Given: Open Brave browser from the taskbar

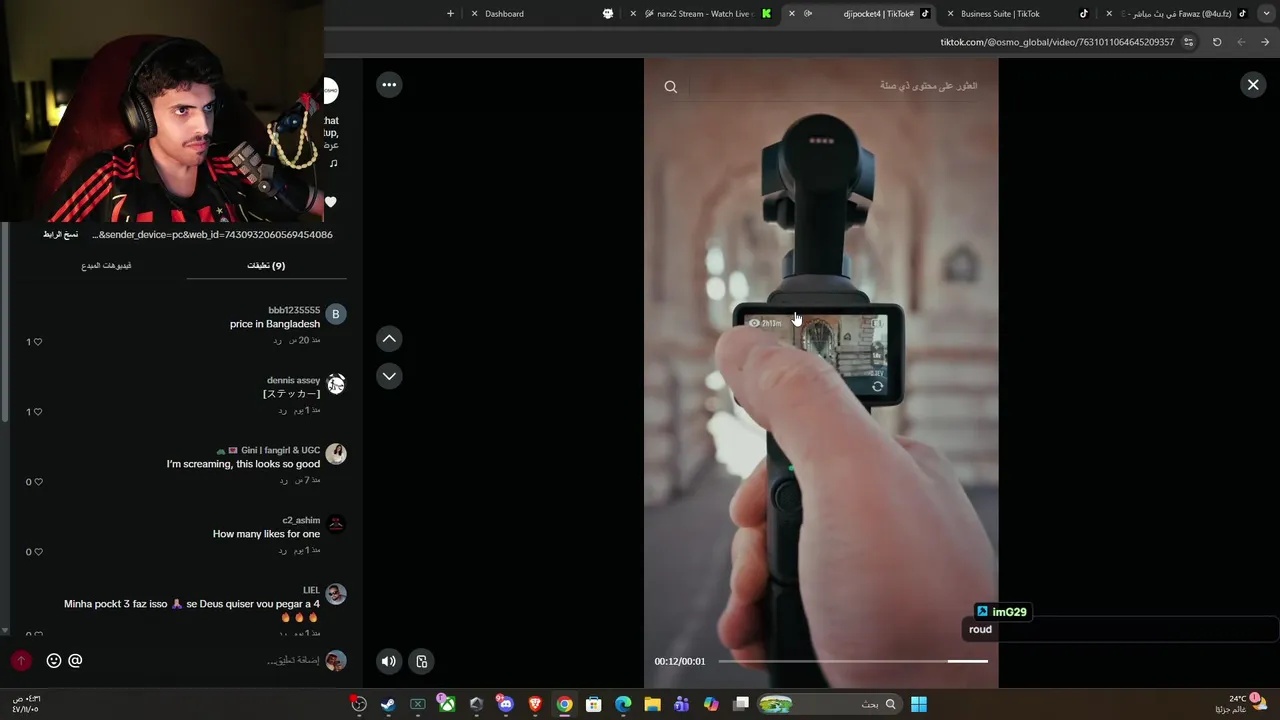Looking at the screenshot, I should pos(535,704).
